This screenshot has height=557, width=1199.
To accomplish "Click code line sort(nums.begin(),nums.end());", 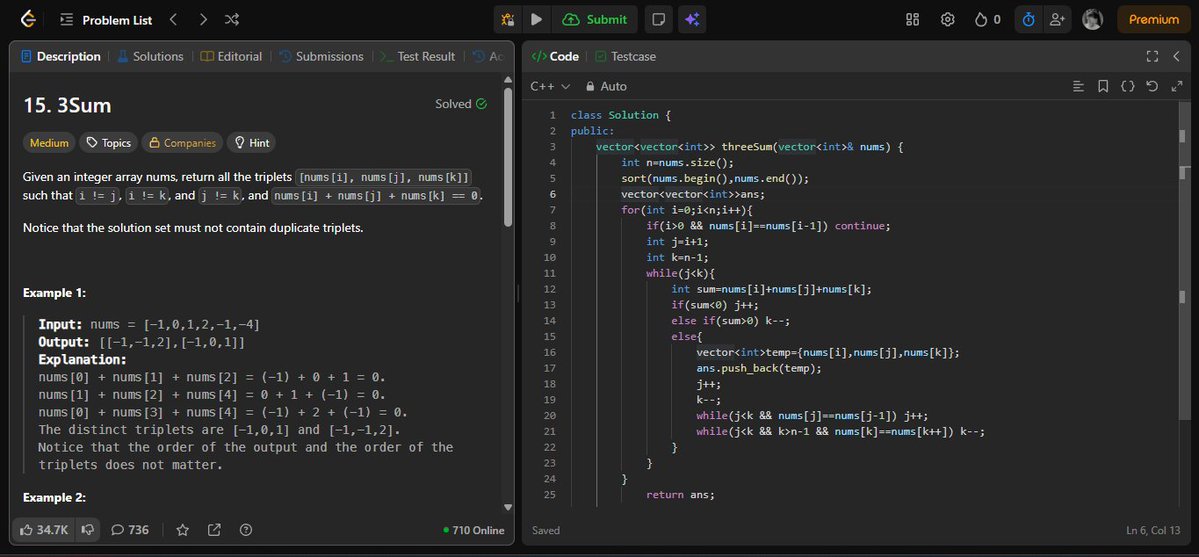I will 714,178.
